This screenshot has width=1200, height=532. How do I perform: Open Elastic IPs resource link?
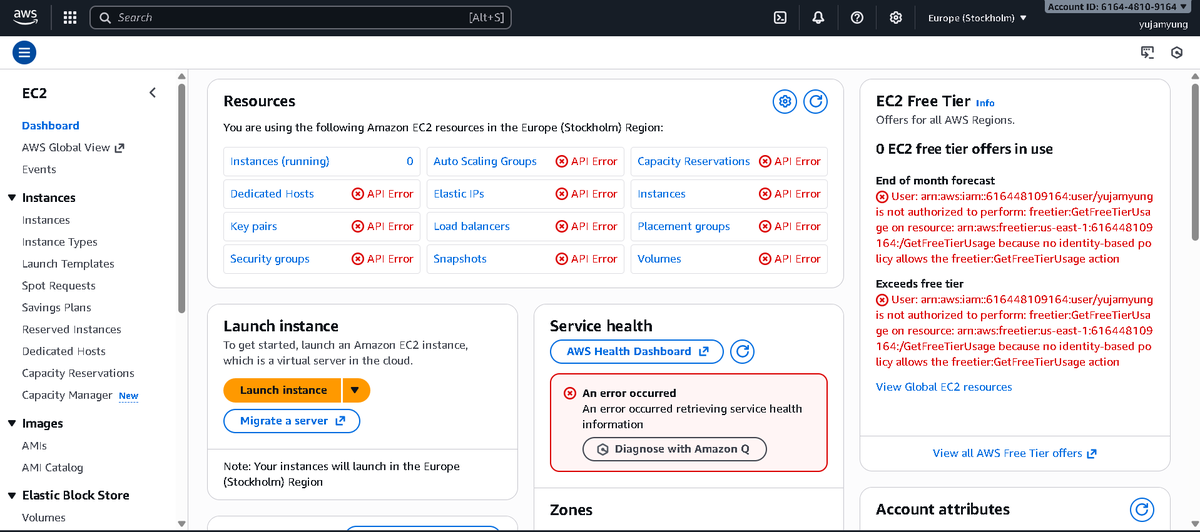pos(457,194)
